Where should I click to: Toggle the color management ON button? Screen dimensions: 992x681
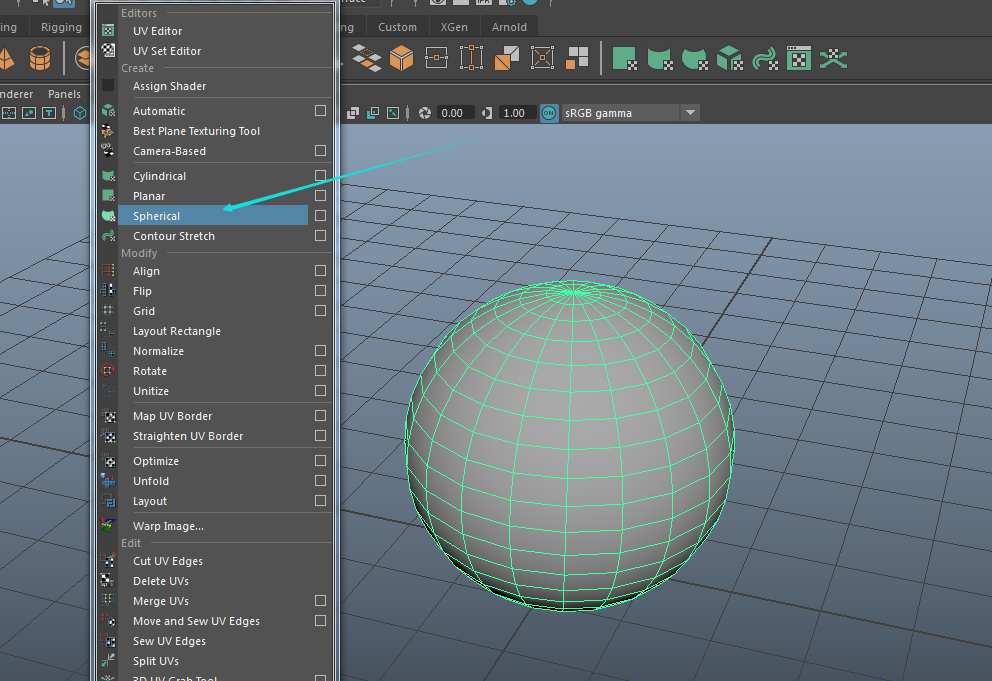click(x=549, y=113)
